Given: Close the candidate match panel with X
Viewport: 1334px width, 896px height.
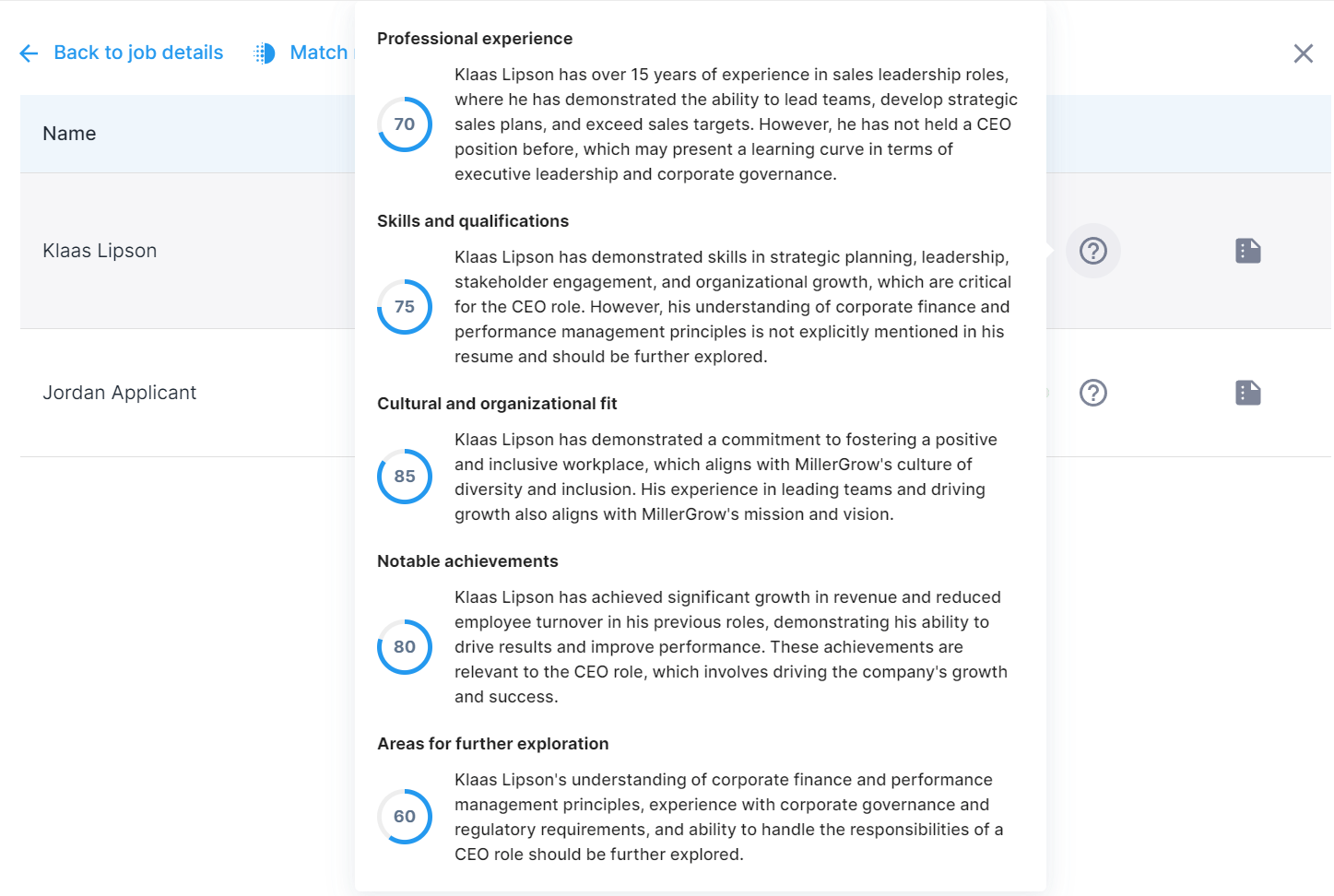Looking at the screenshot, I should (x=1303, y=53).
